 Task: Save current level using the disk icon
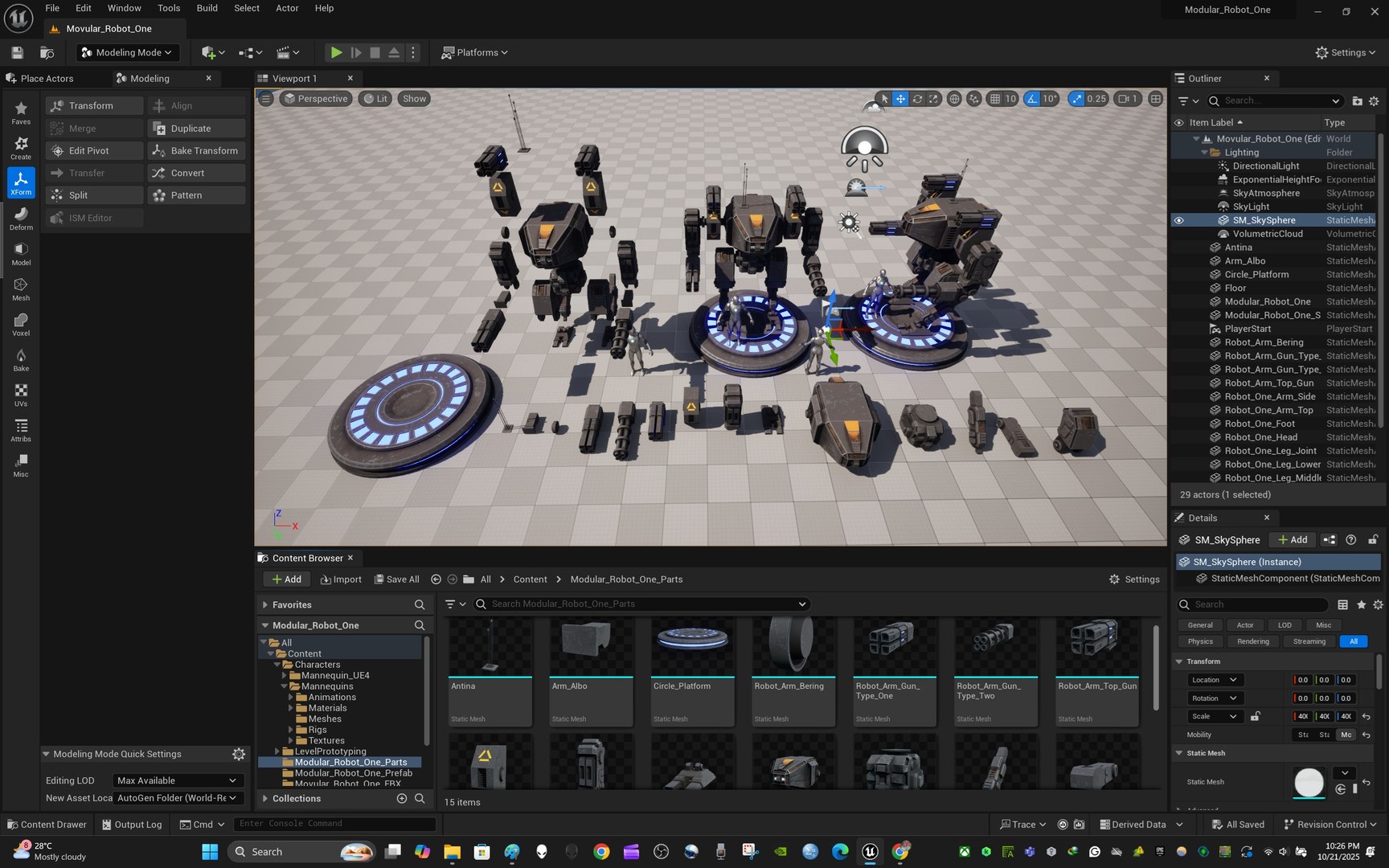(x=17, y=52)
